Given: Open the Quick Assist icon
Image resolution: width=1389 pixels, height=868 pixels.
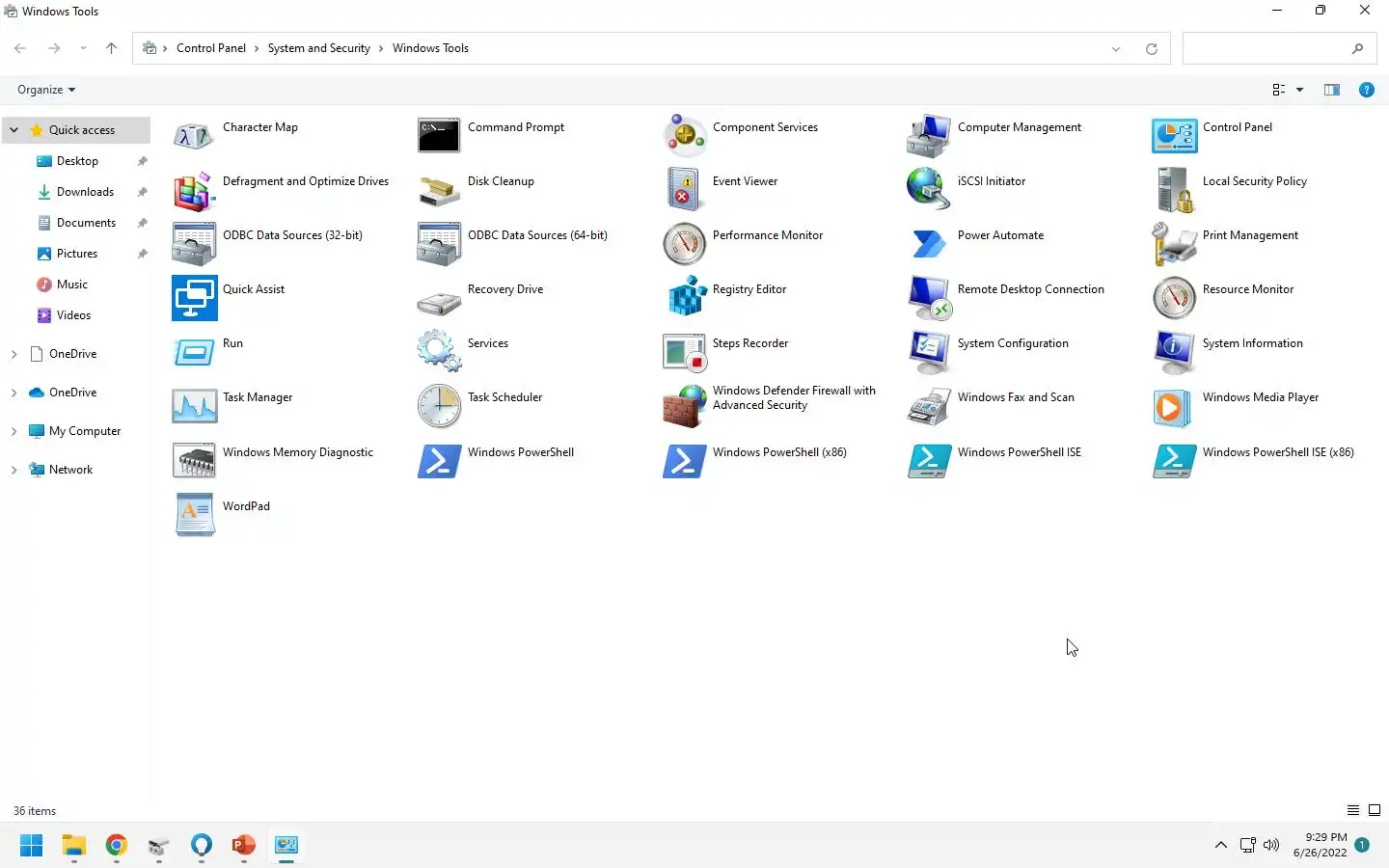Looking at the screenshot, I should (x=194, y=298).
